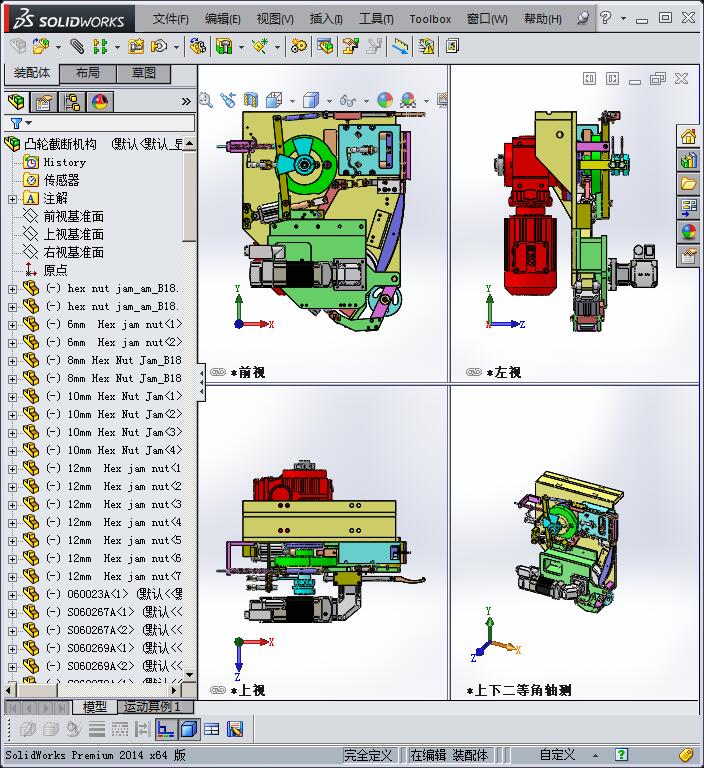Open the DisplayManager color ball tab

coord(100,102)
